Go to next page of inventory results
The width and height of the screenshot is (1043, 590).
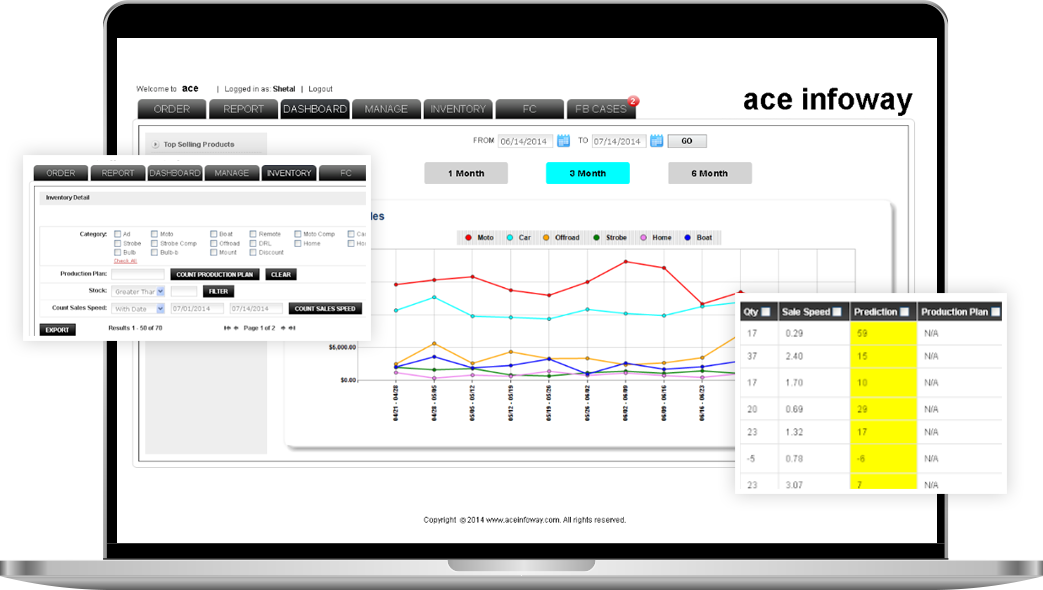pos(283,328)
